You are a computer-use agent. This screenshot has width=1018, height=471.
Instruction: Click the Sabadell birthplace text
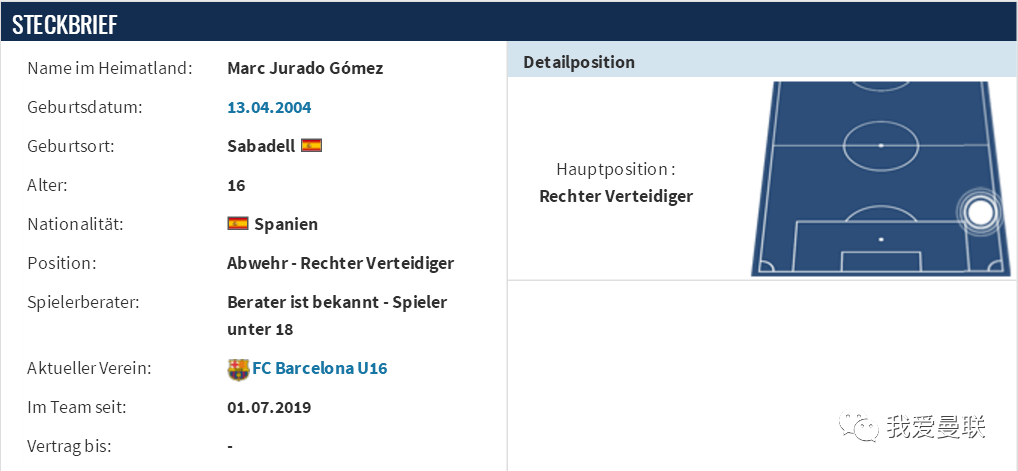pos(261,146)
